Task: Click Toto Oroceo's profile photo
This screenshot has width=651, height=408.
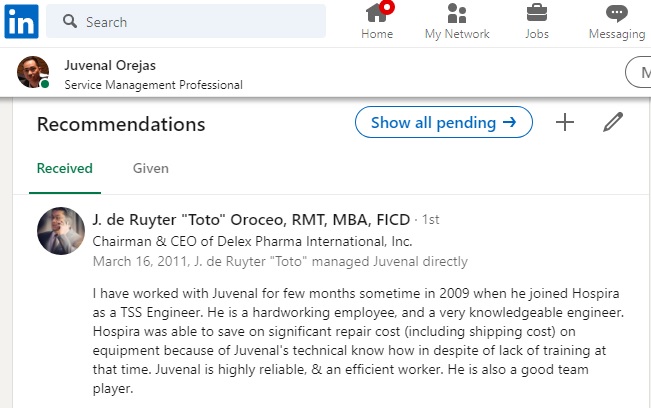Action: pyautogui.click(x=61, y=232)
